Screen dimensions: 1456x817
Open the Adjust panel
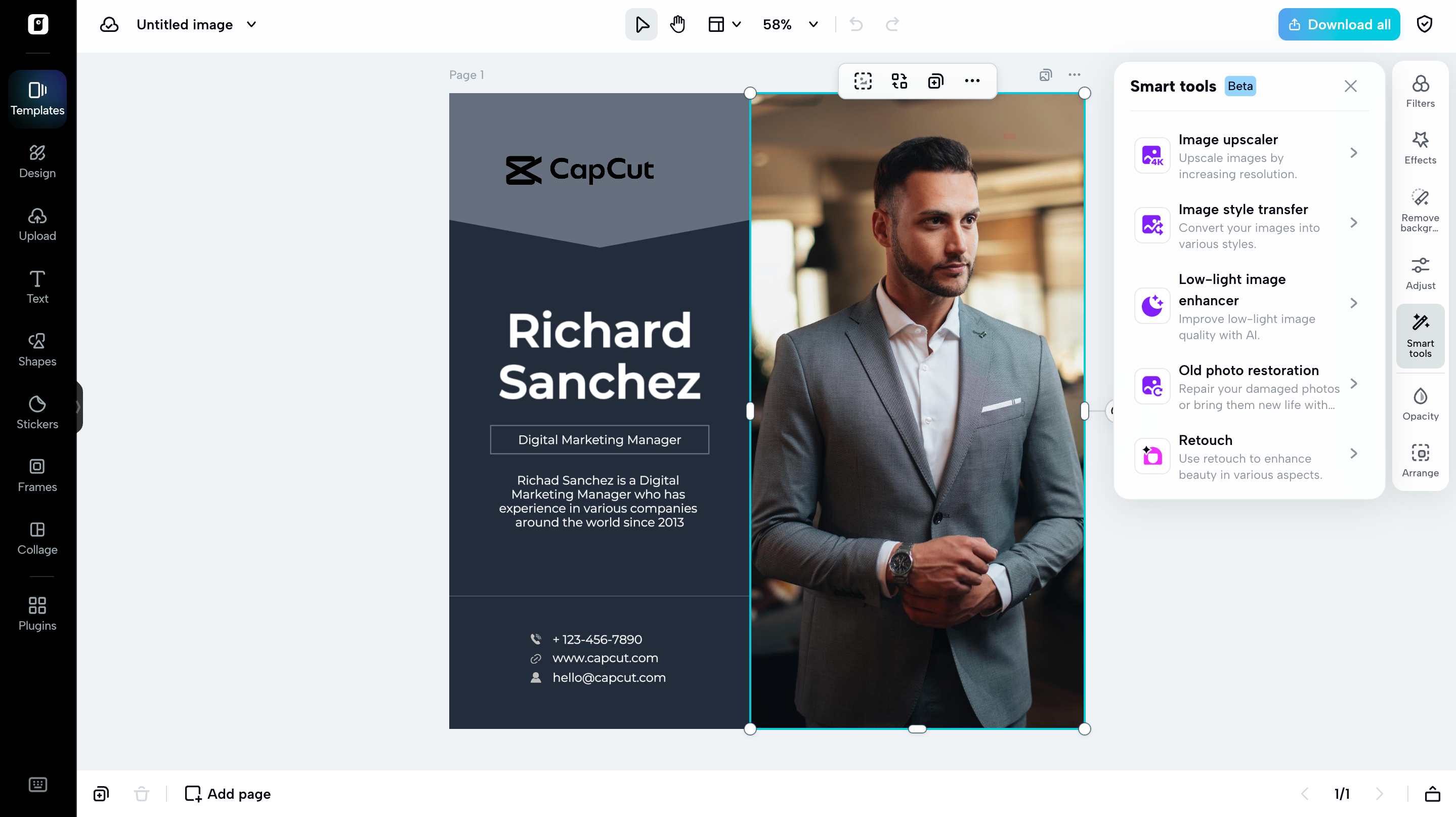[x=1421, y=272]
